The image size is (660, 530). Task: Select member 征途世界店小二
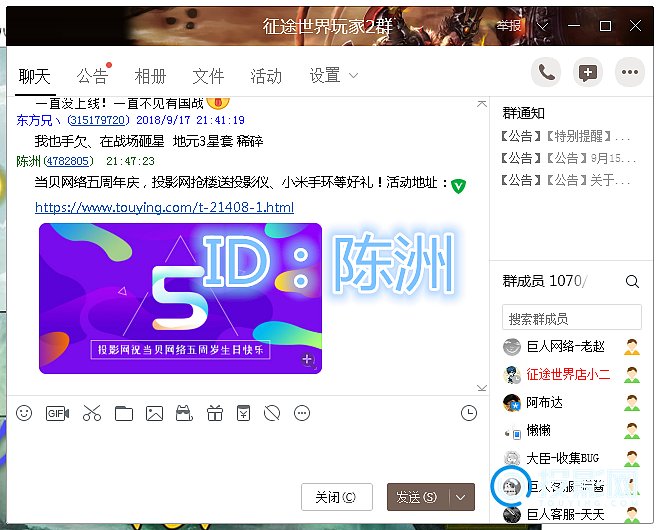click(x=567, y=375)
